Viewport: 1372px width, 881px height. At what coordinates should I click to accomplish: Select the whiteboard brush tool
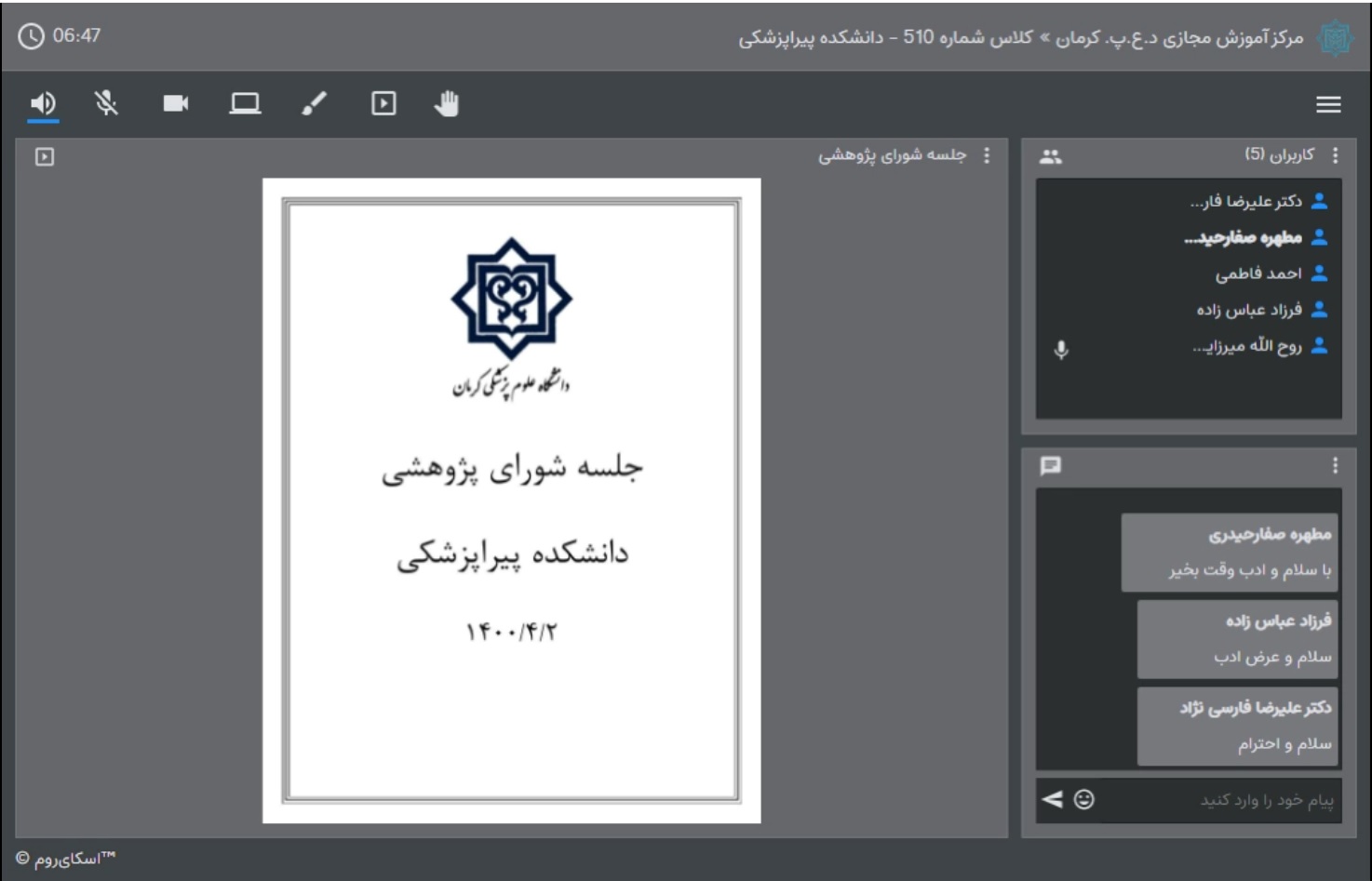(x=315, y=104)
